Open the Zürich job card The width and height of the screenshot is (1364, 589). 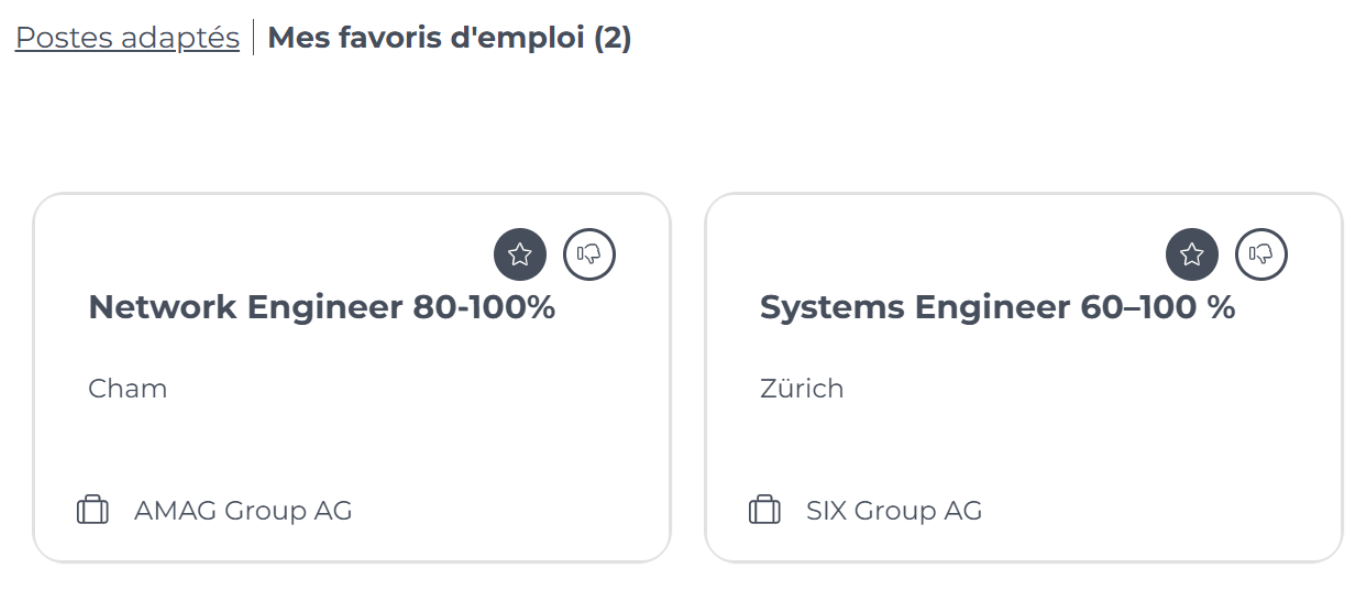pyautogui.click(x=1023, y=440)
